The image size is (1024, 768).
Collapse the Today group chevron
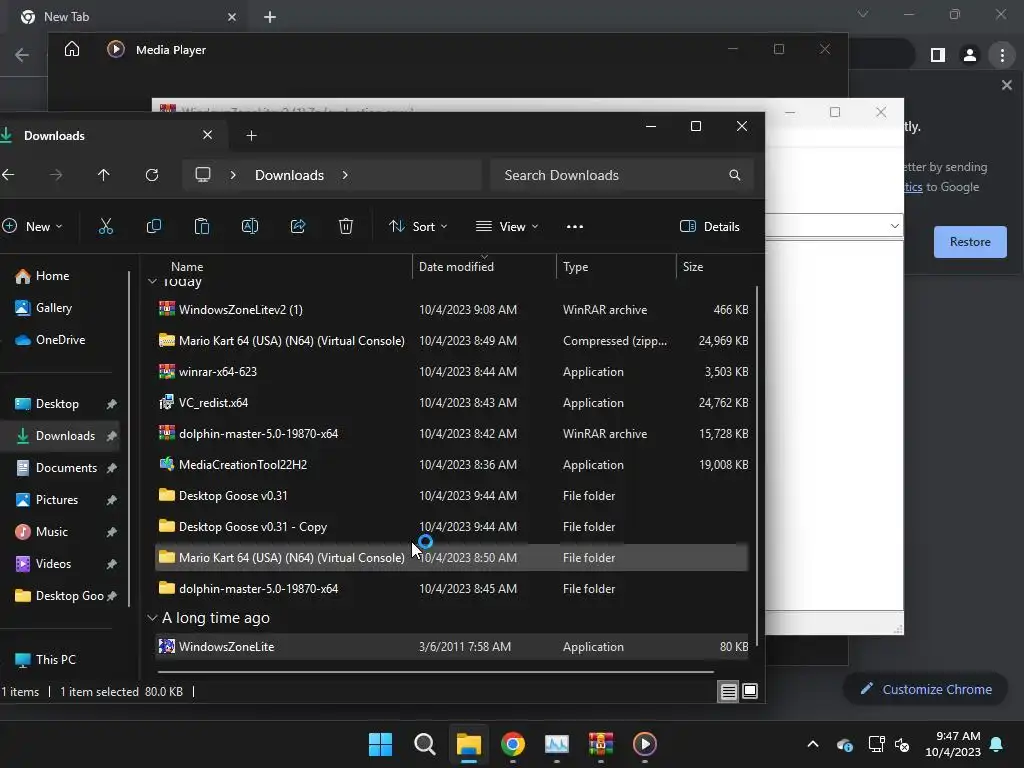[x=152, y=281]
